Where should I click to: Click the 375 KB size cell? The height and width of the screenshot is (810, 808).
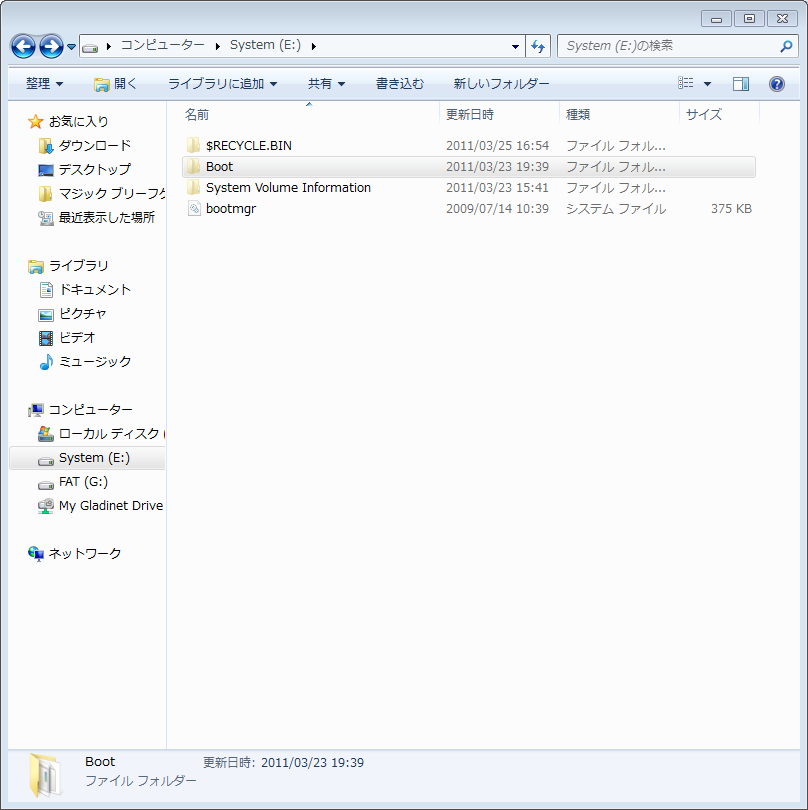click(x=731, y=209)
